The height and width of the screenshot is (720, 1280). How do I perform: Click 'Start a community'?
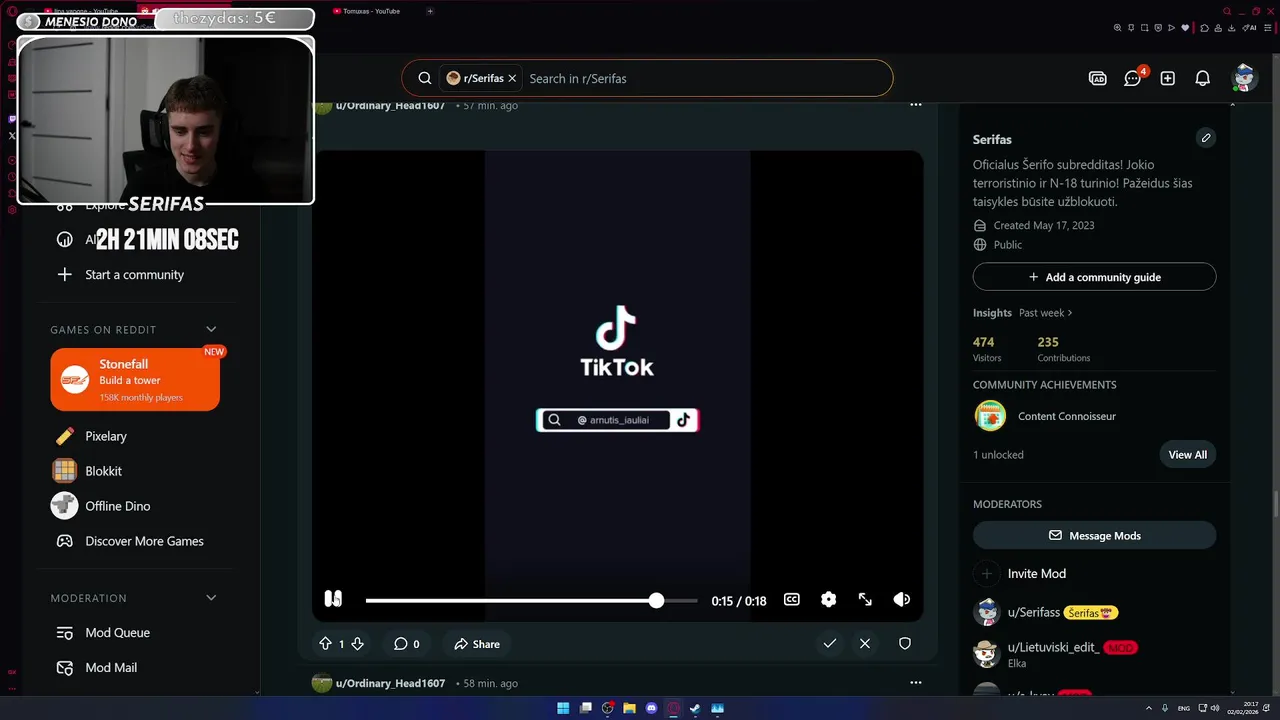pyautogui.click(x=135, y=274)
